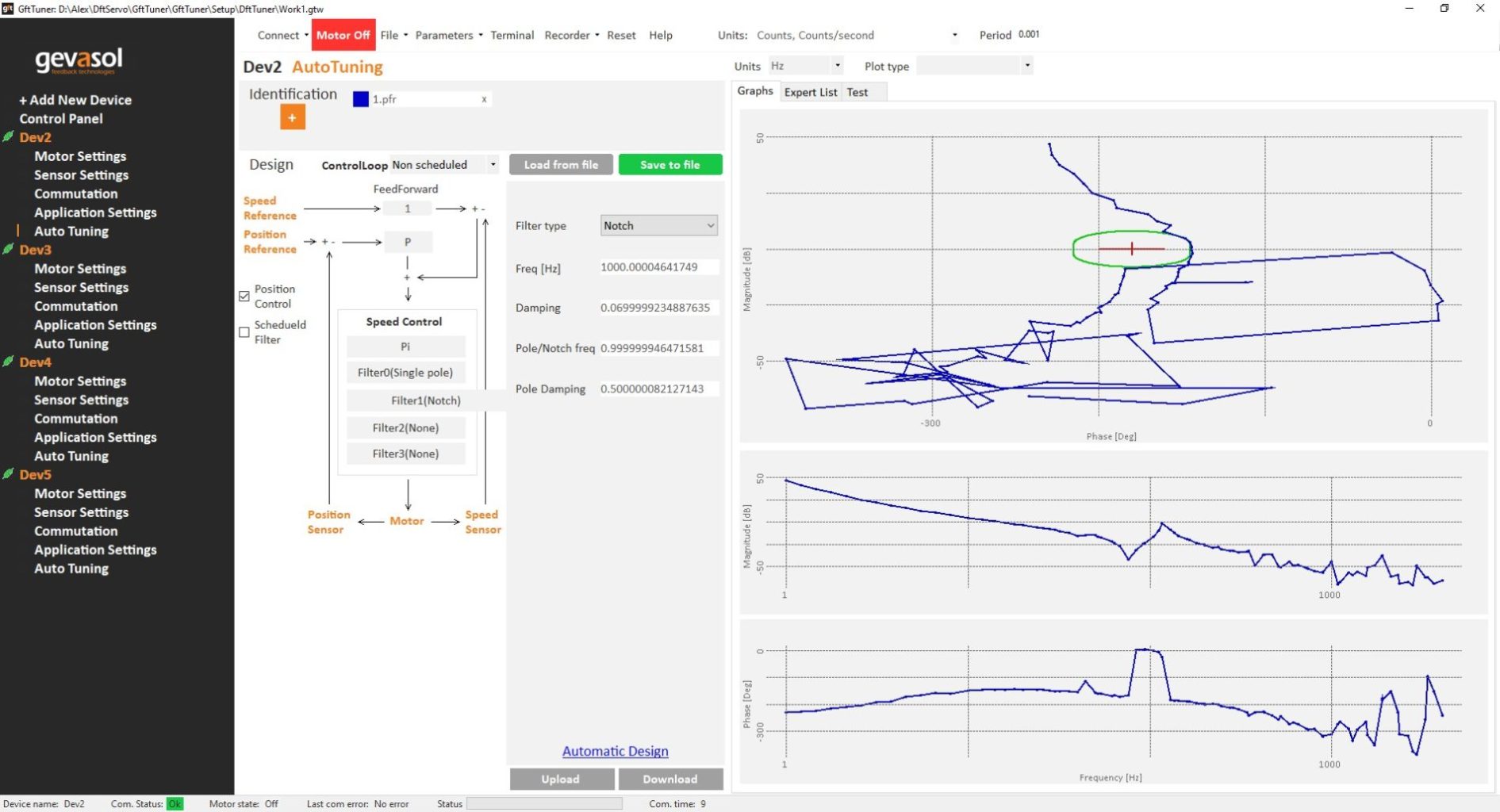The height and width of the screenshot is (812, 1500).
Task: Click the Dev4 green leaf icon
Action: 9,362
